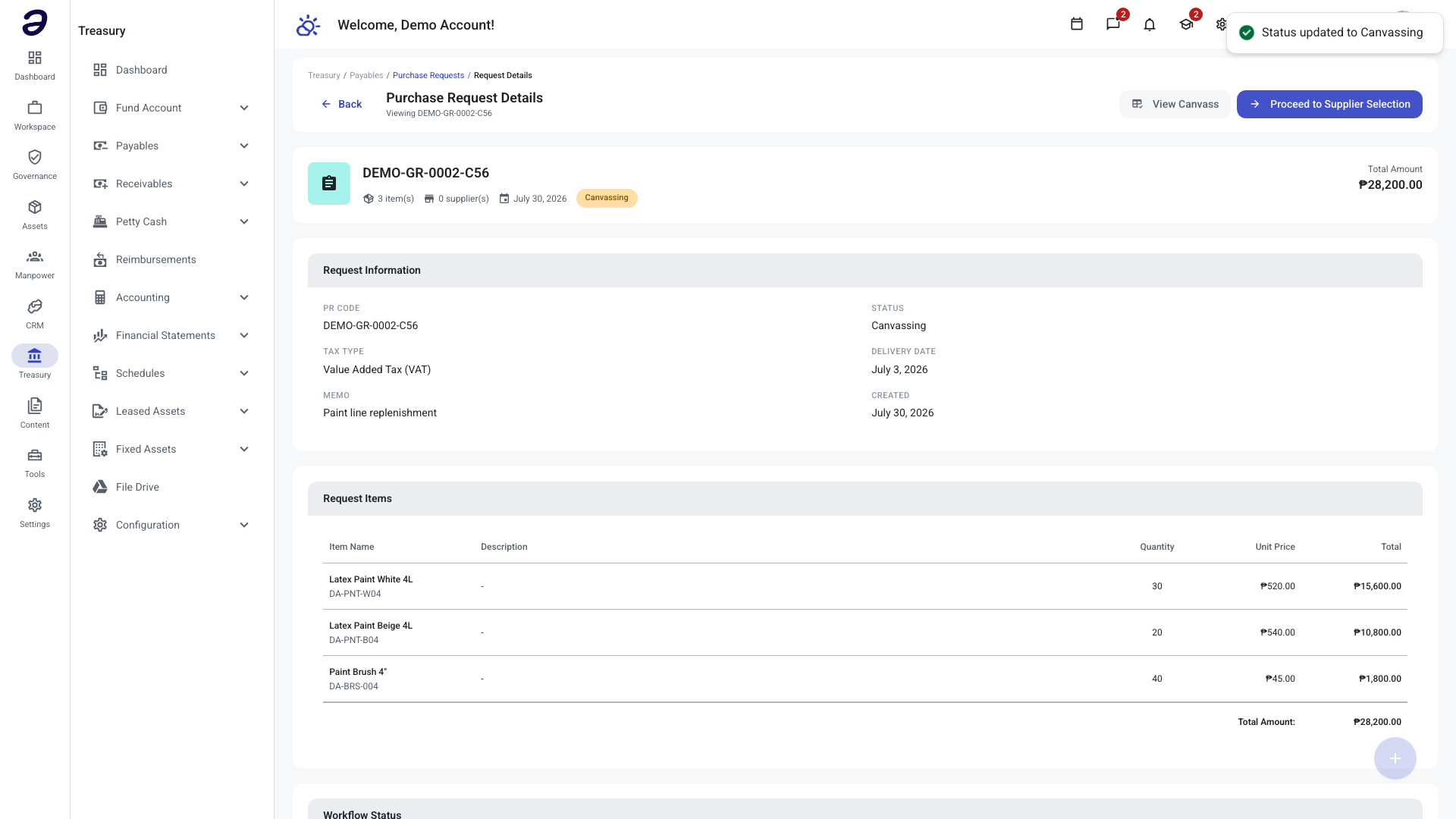Open Treasury Dashboard menu item
Image resolution: width=1456 pixels, height=819 pixels.
tap(171, 70)
